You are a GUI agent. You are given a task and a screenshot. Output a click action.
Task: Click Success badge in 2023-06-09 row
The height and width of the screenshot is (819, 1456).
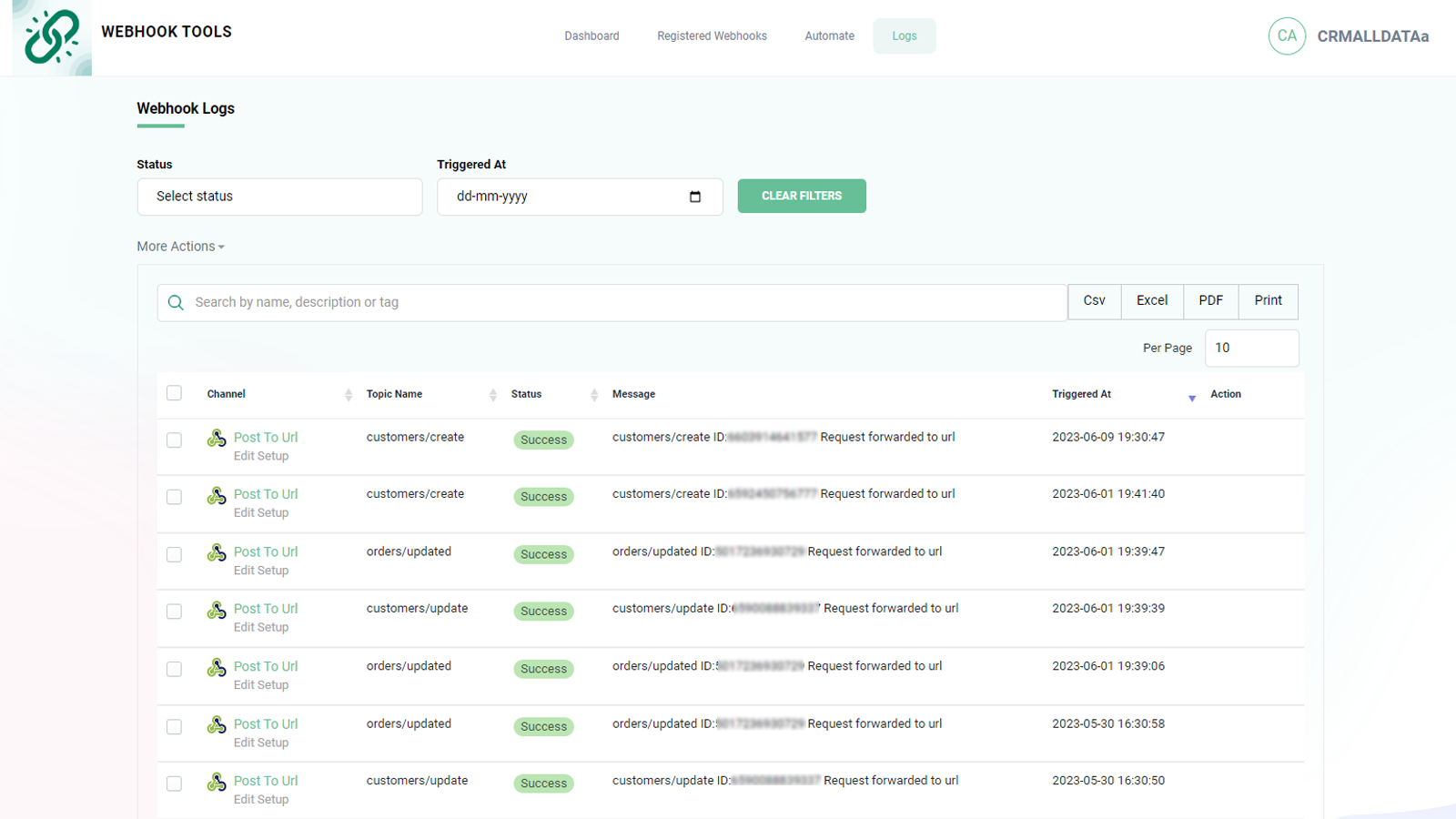pos(544,440)
